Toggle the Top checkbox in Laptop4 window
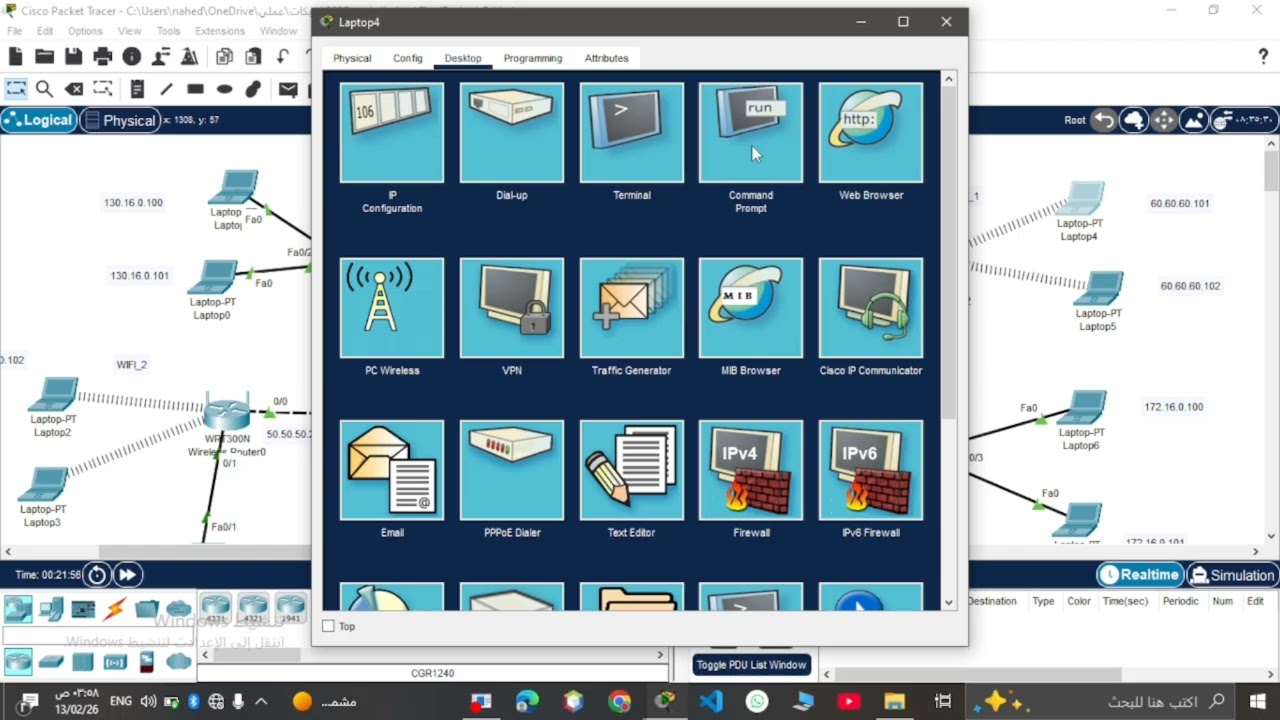 328,626
